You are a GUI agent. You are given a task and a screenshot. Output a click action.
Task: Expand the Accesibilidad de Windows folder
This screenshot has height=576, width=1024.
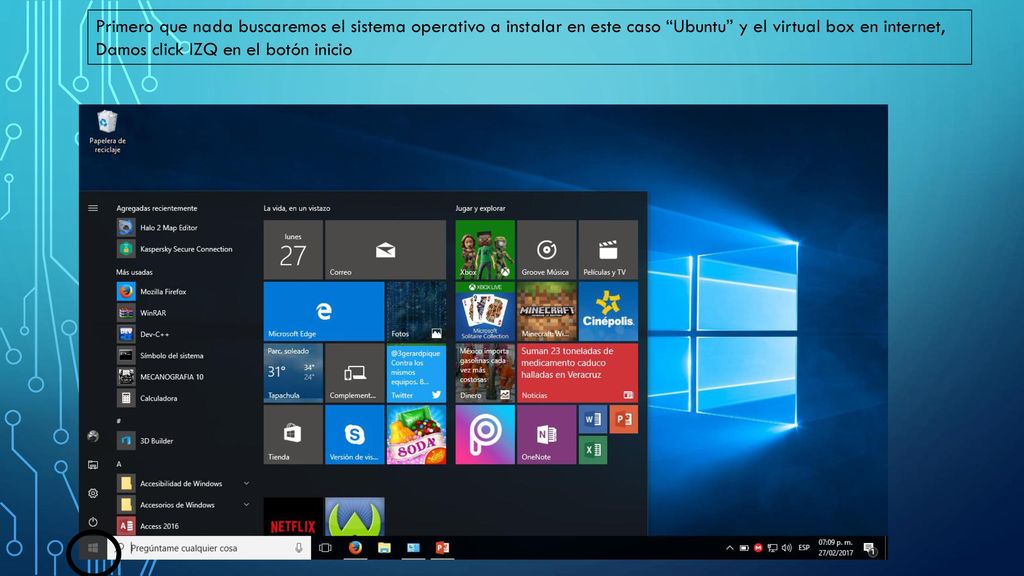click(246, 483)
